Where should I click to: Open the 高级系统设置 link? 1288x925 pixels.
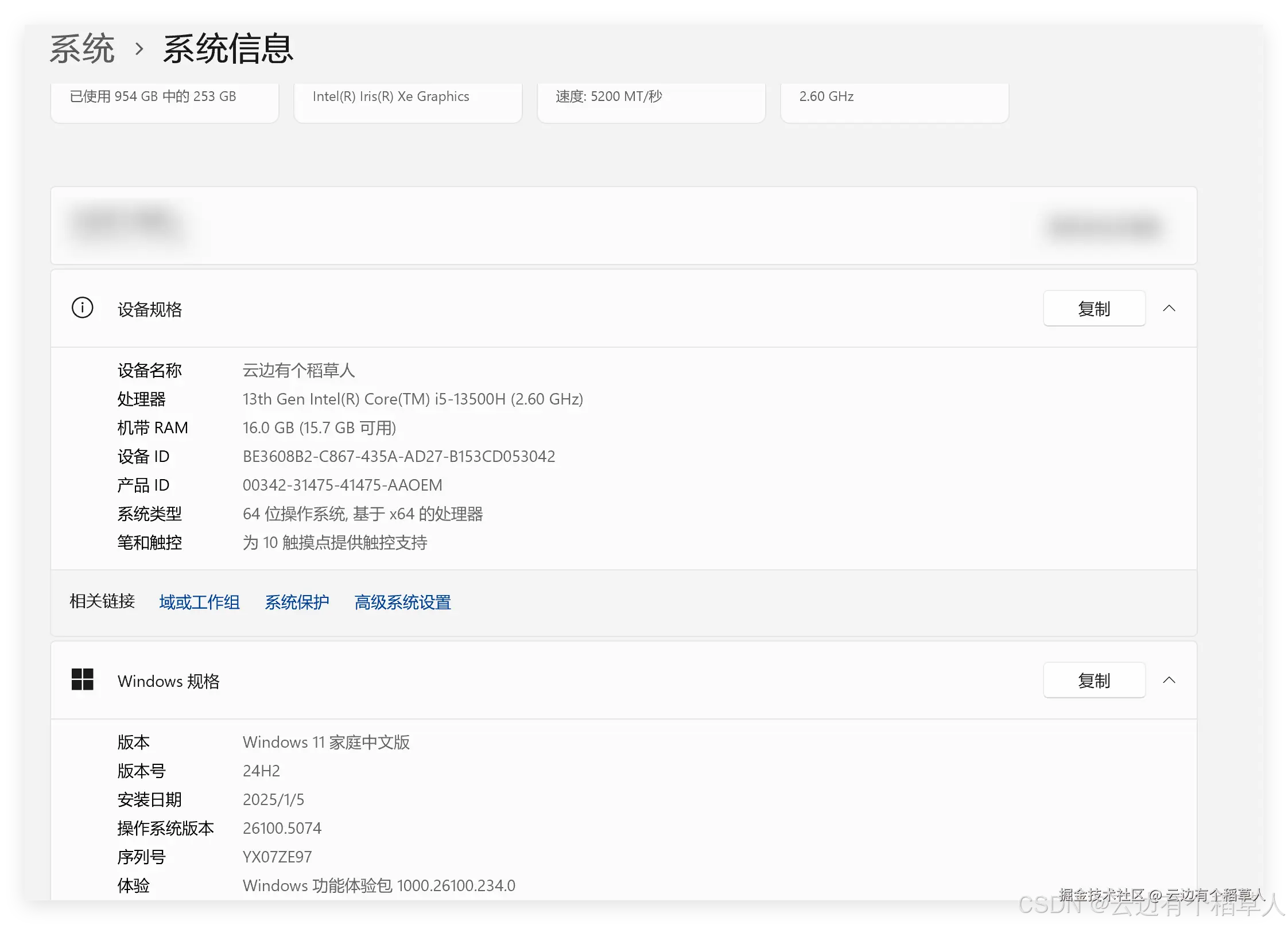tap(402, 602)
